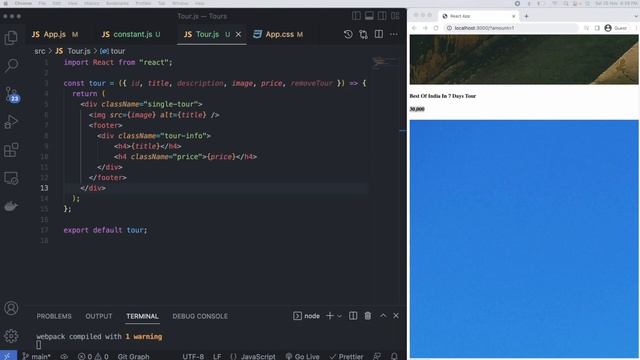
Task: Click the large blue tour image
Action: coord(524,239)
